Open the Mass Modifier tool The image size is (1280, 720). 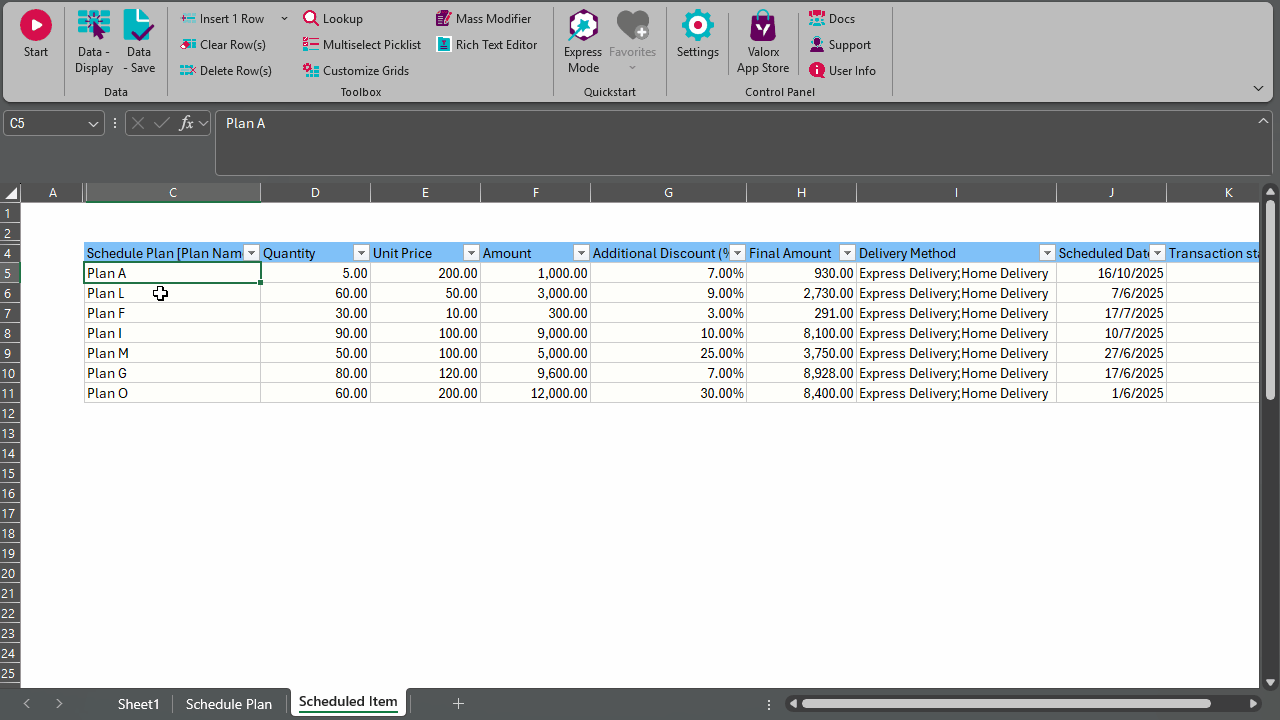pyautogui.click(x=484, y=19)
